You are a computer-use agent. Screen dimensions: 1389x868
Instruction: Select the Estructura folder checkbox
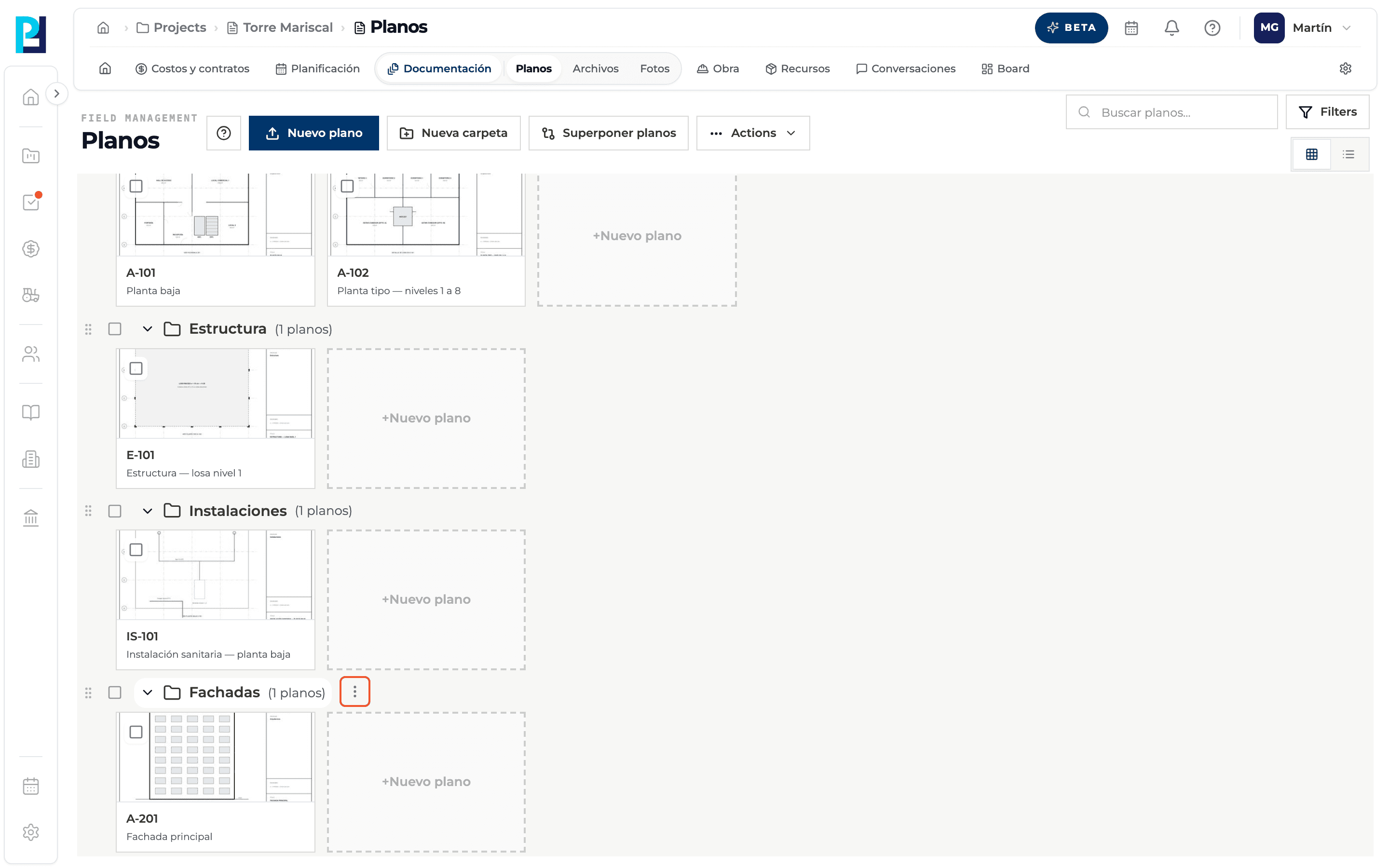pyautogui.click(x=115, y=329)
